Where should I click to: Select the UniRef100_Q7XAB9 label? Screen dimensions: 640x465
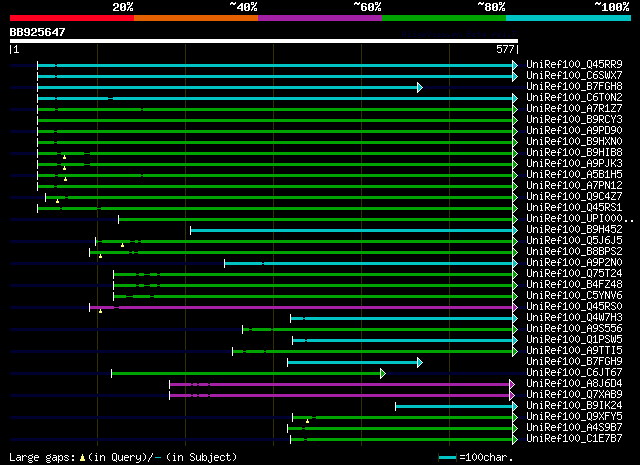(x=574, y=395)
